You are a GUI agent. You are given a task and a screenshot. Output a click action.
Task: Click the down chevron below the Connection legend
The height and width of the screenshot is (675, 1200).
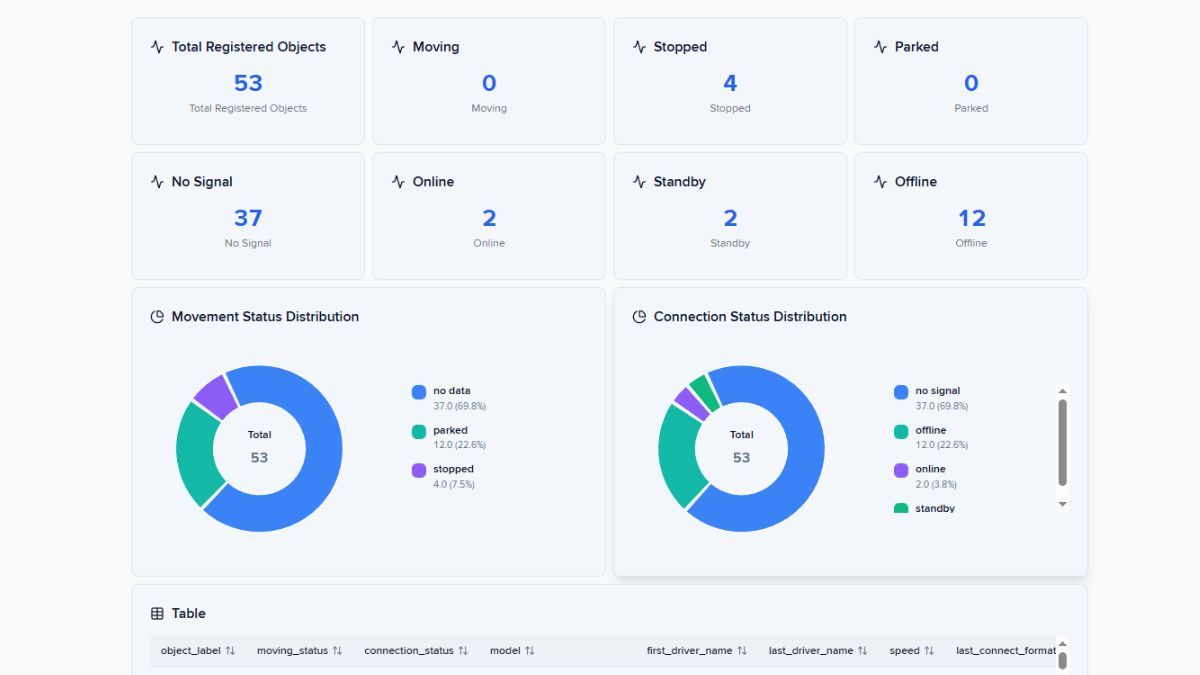coord(1063,504)
